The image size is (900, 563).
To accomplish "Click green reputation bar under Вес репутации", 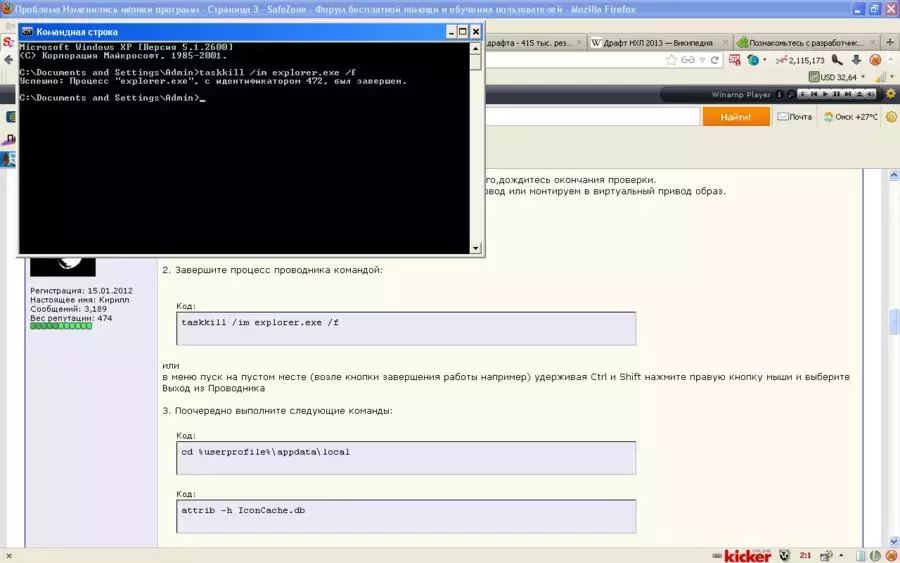I will 61,326.
